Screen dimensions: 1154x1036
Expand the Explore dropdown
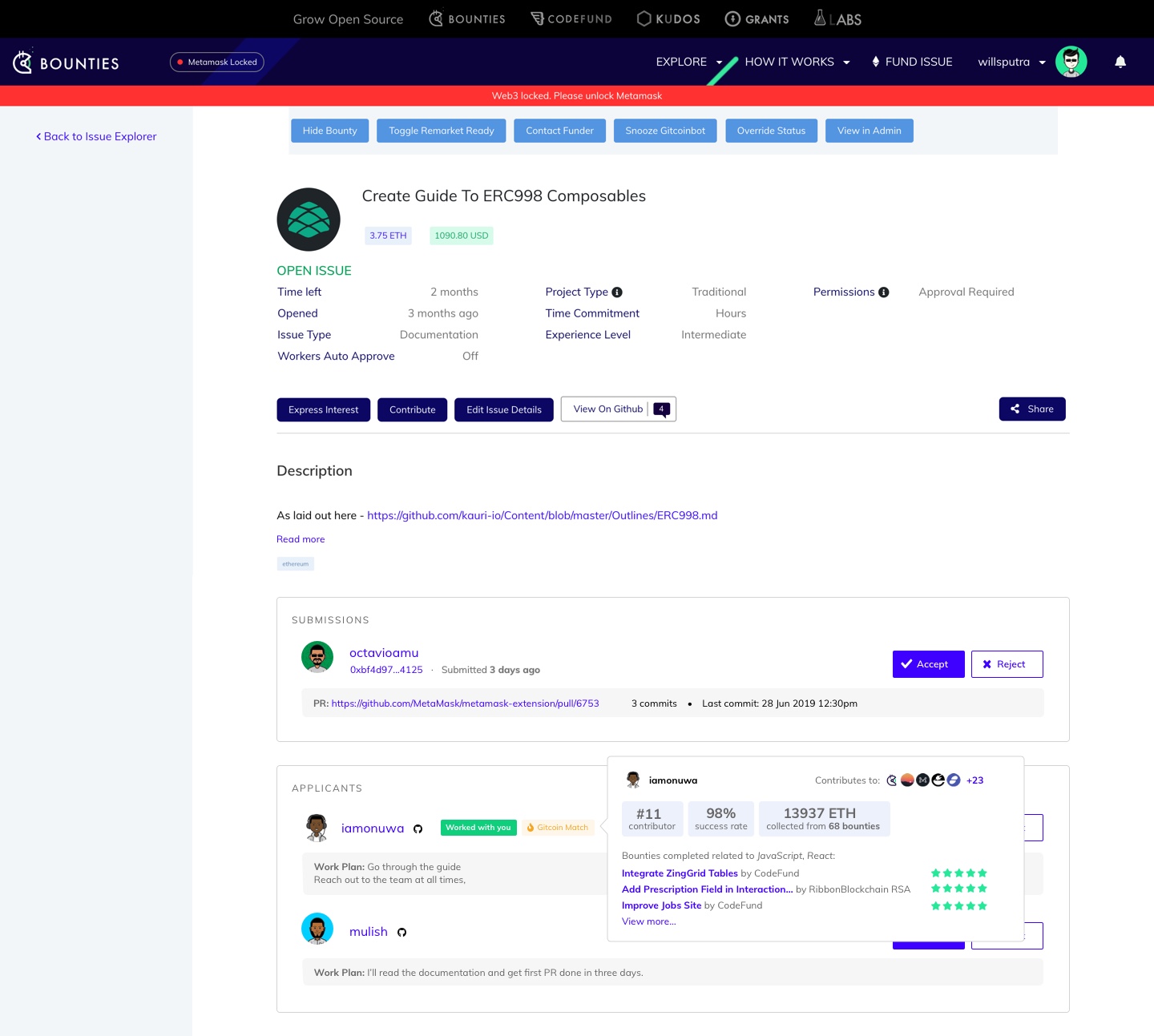coord(689,62)
